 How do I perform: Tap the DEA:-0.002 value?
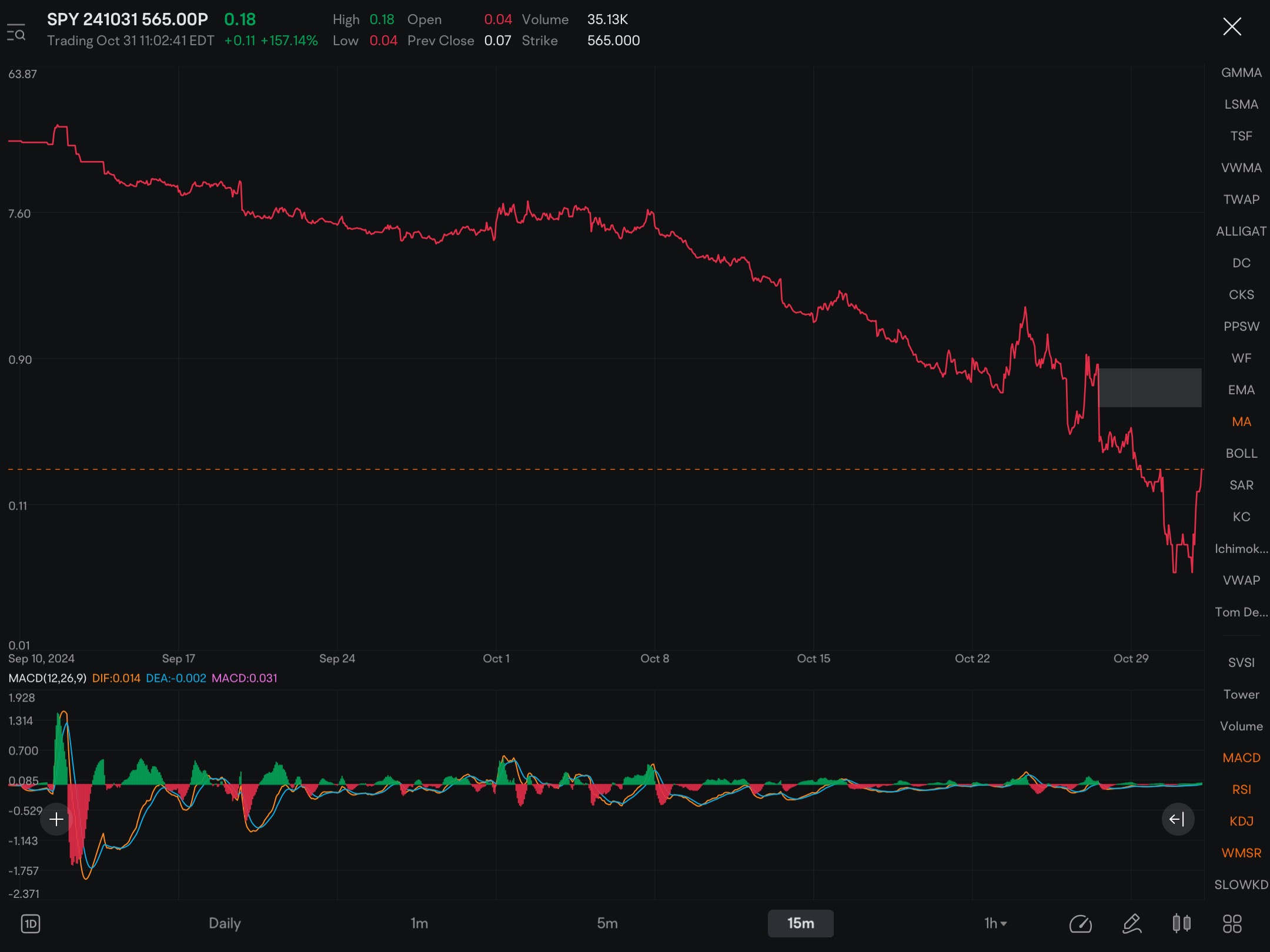(x=176, y=678)
